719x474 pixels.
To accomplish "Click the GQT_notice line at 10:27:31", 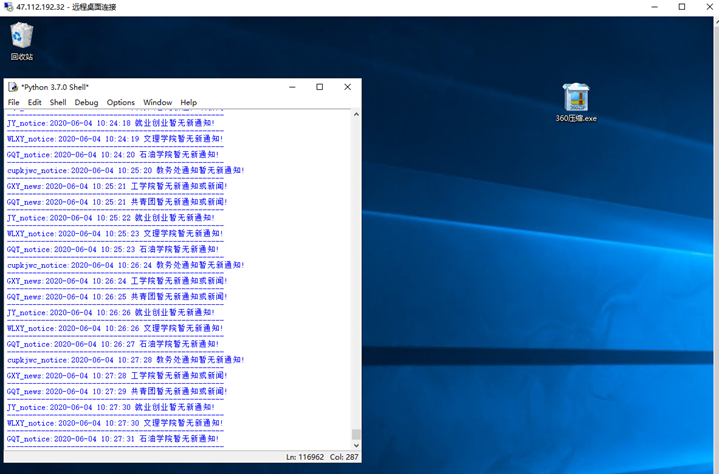I will coord(113,439).
